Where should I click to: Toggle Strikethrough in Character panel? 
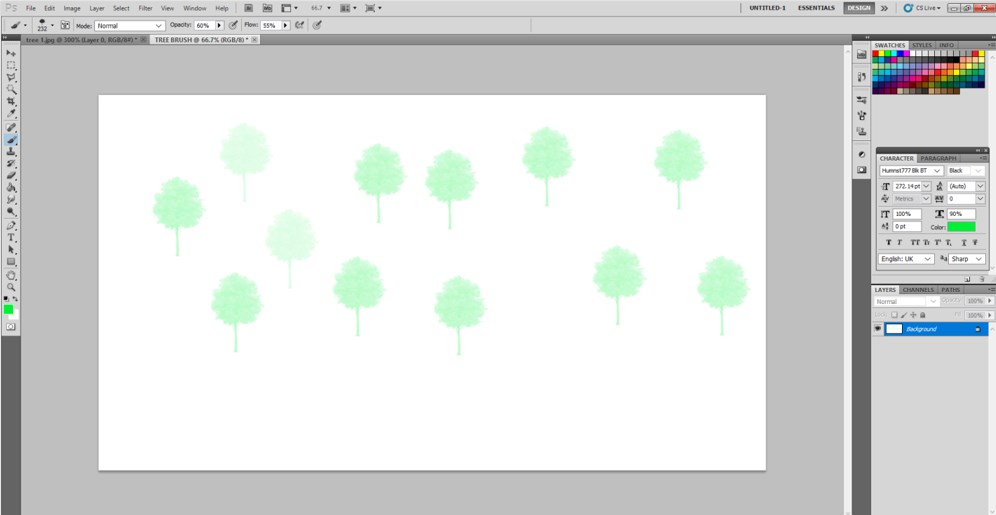975,243
